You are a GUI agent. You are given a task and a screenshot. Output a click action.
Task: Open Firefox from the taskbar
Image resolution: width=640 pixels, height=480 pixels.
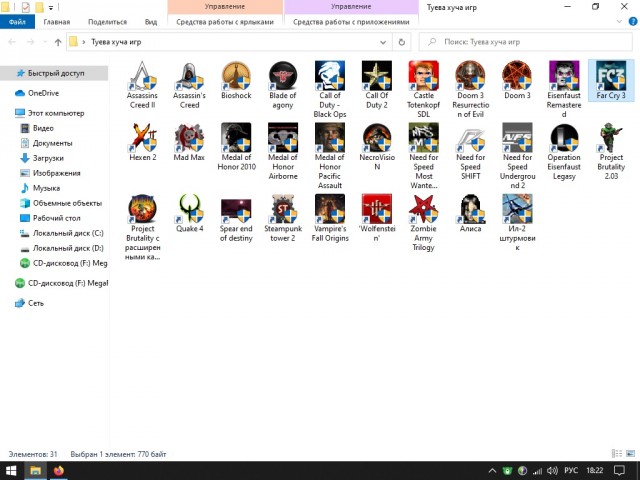59,471
